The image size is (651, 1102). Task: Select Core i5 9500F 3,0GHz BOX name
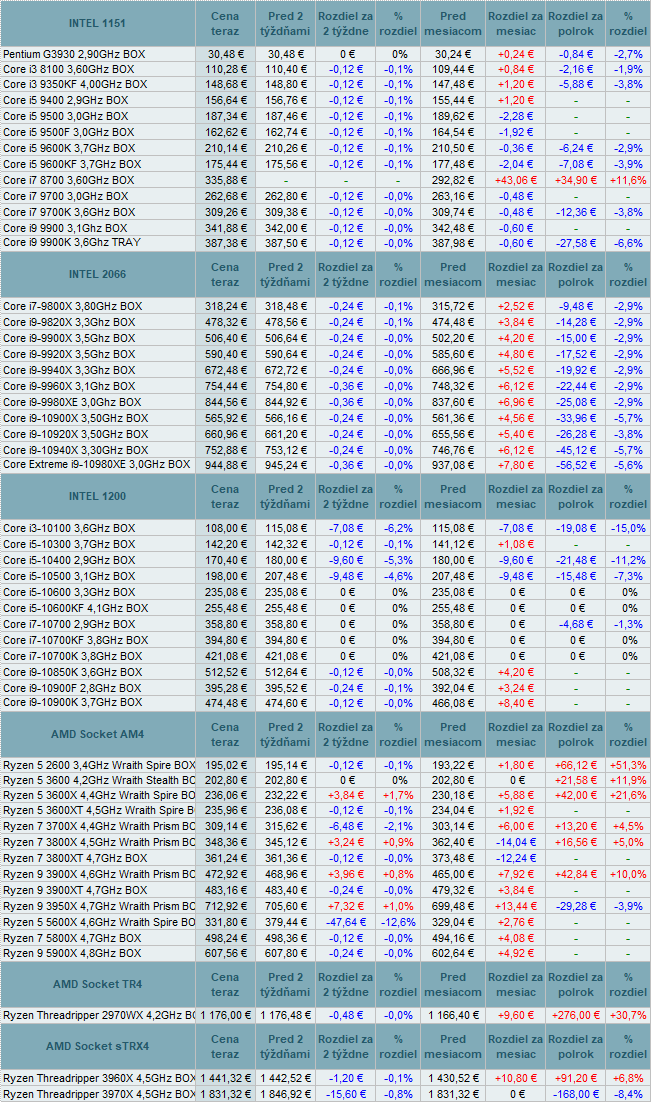(x=68, y=132)
